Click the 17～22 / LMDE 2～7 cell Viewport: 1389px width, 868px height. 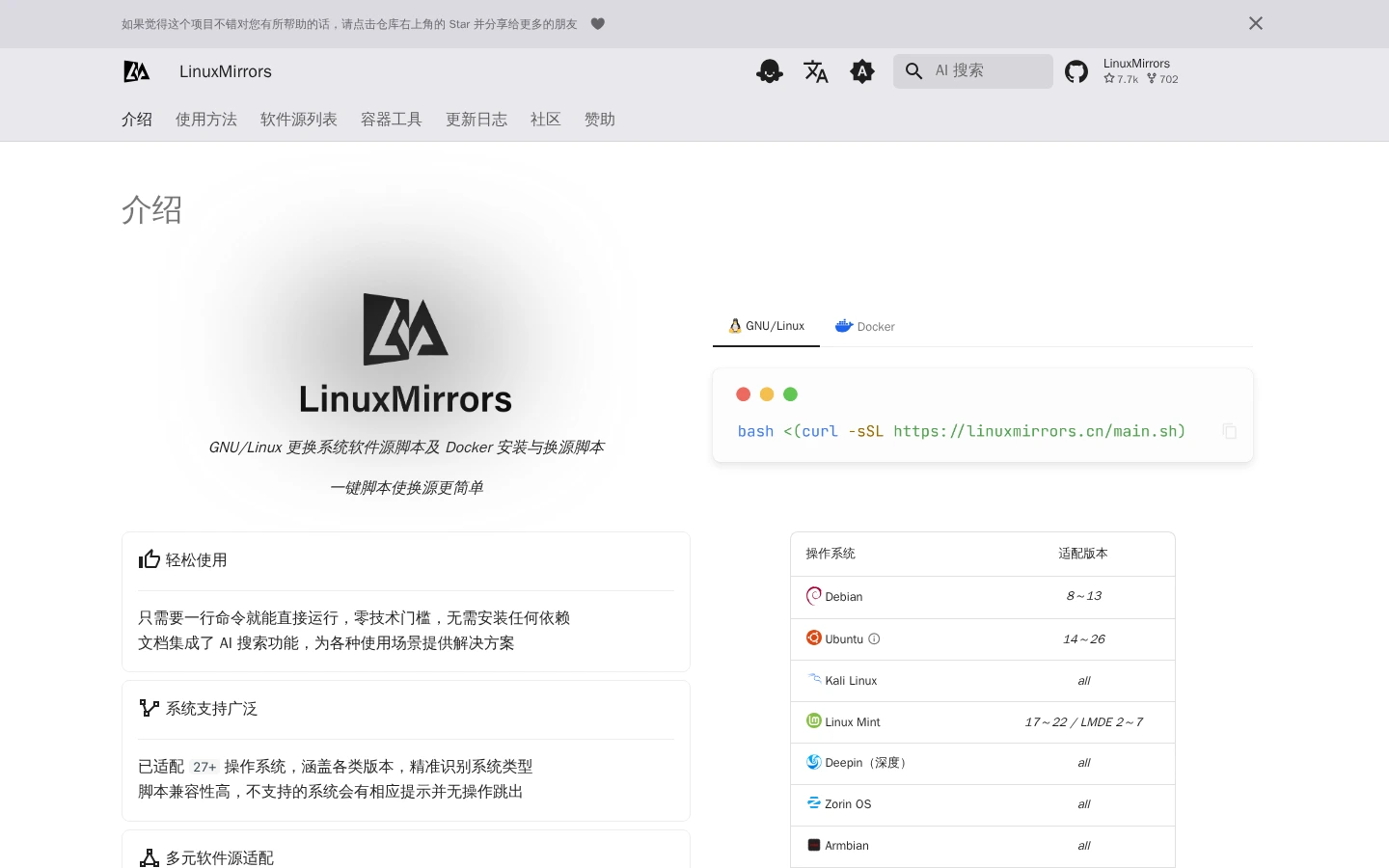point(1084,721)
